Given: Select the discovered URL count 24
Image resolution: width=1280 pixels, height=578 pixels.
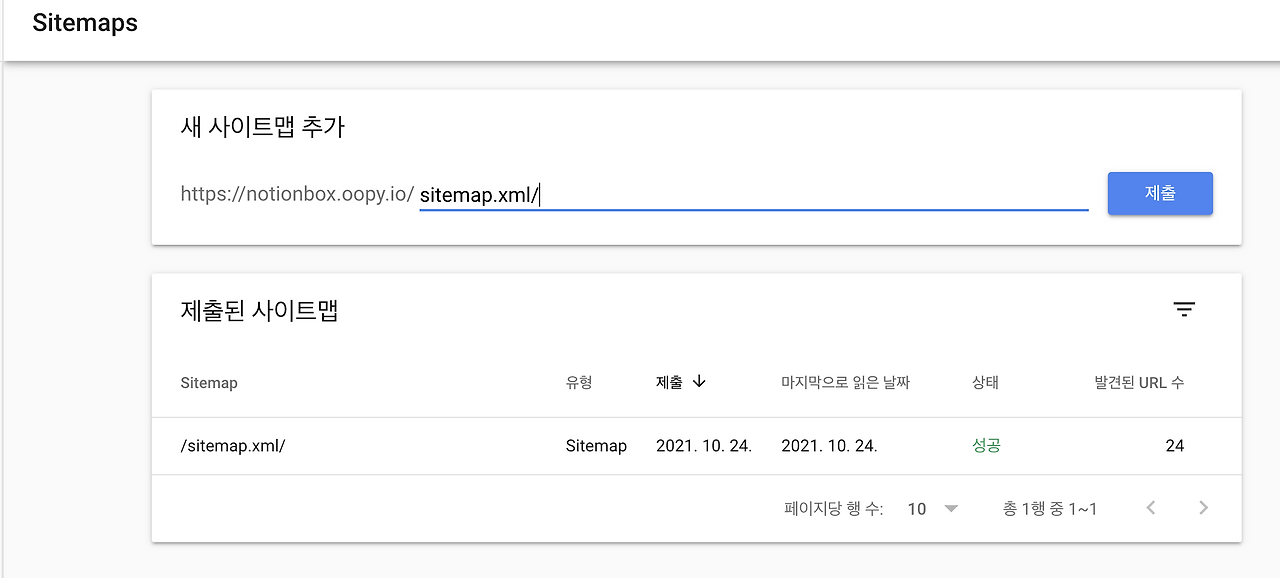Looking at the screenshot, I should (x=1174, y=446).
